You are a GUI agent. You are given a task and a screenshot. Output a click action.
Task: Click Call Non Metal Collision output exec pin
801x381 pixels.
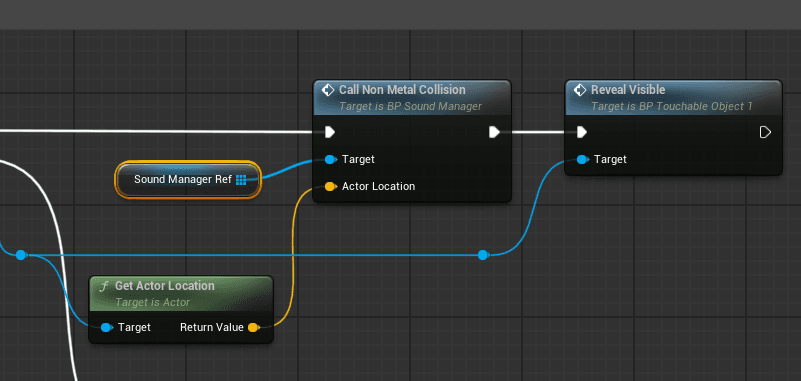(494, 132)
